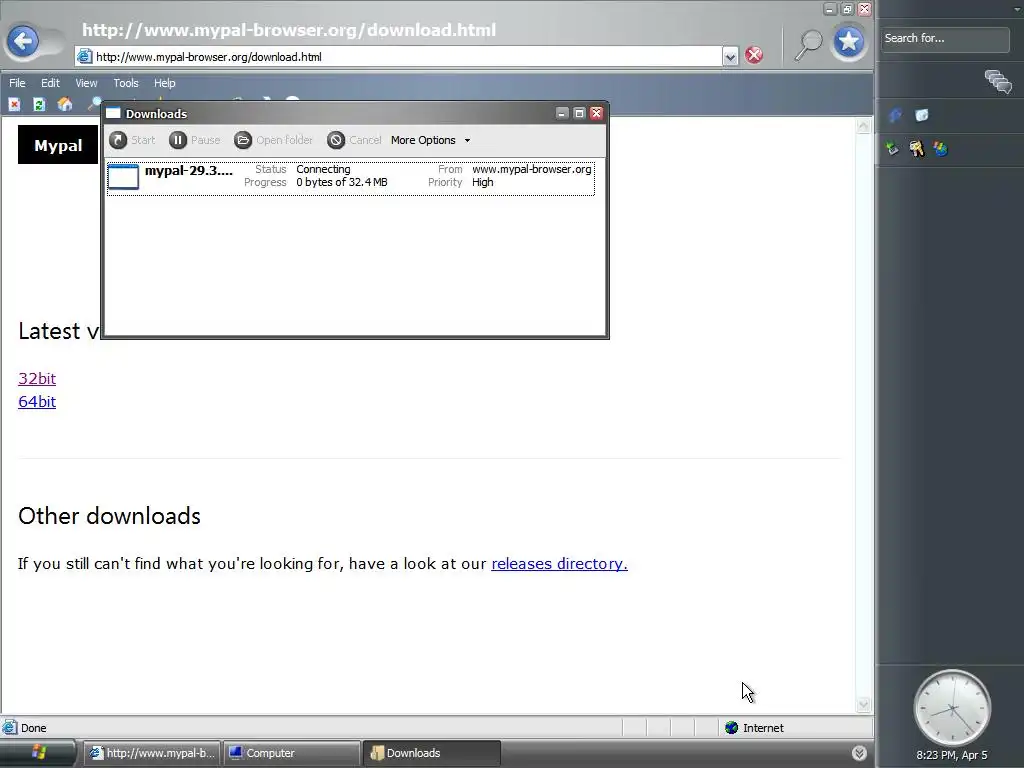
Task: Click the page icon in the address bar
Action: point(85,57)
